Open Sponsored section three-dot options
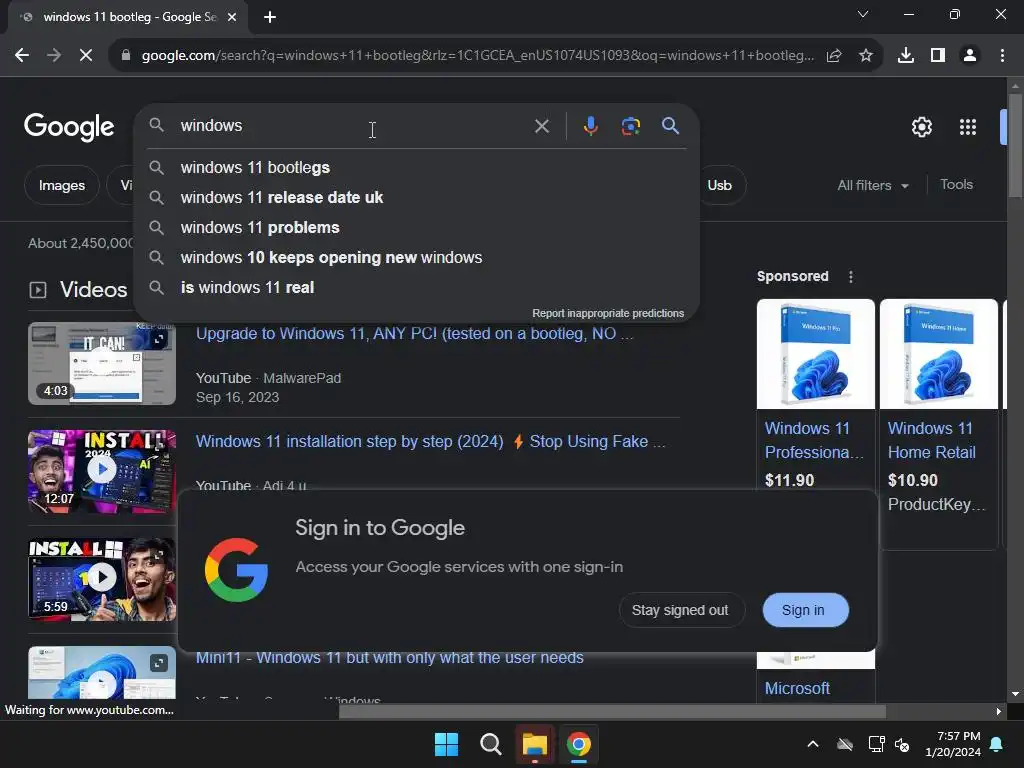This screenshot has height=768, width=1024. [x=850, y=277]
